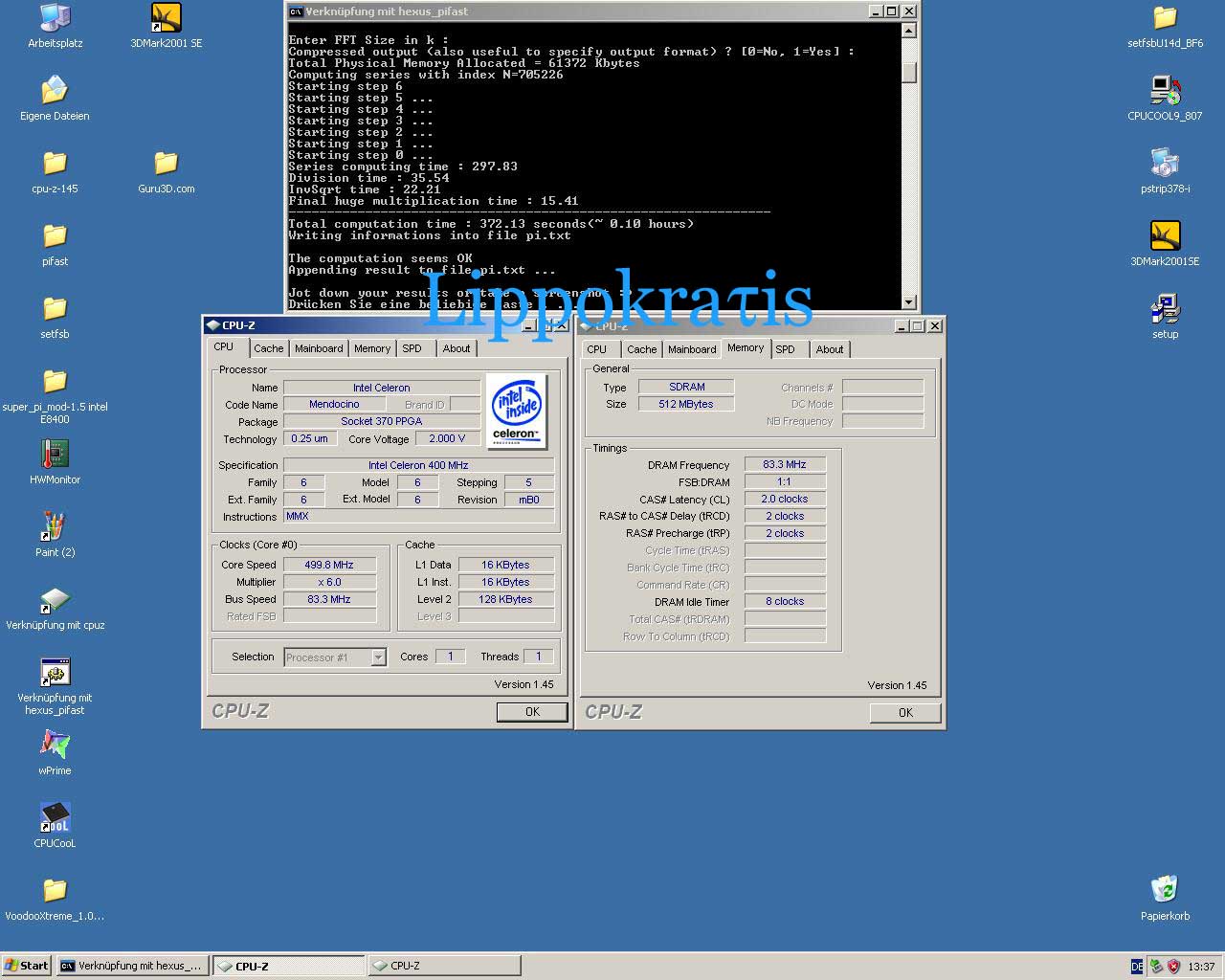Switch to Memory tab in left CPU-Z window
1225x980 pixels.
(x=372, y=349)
